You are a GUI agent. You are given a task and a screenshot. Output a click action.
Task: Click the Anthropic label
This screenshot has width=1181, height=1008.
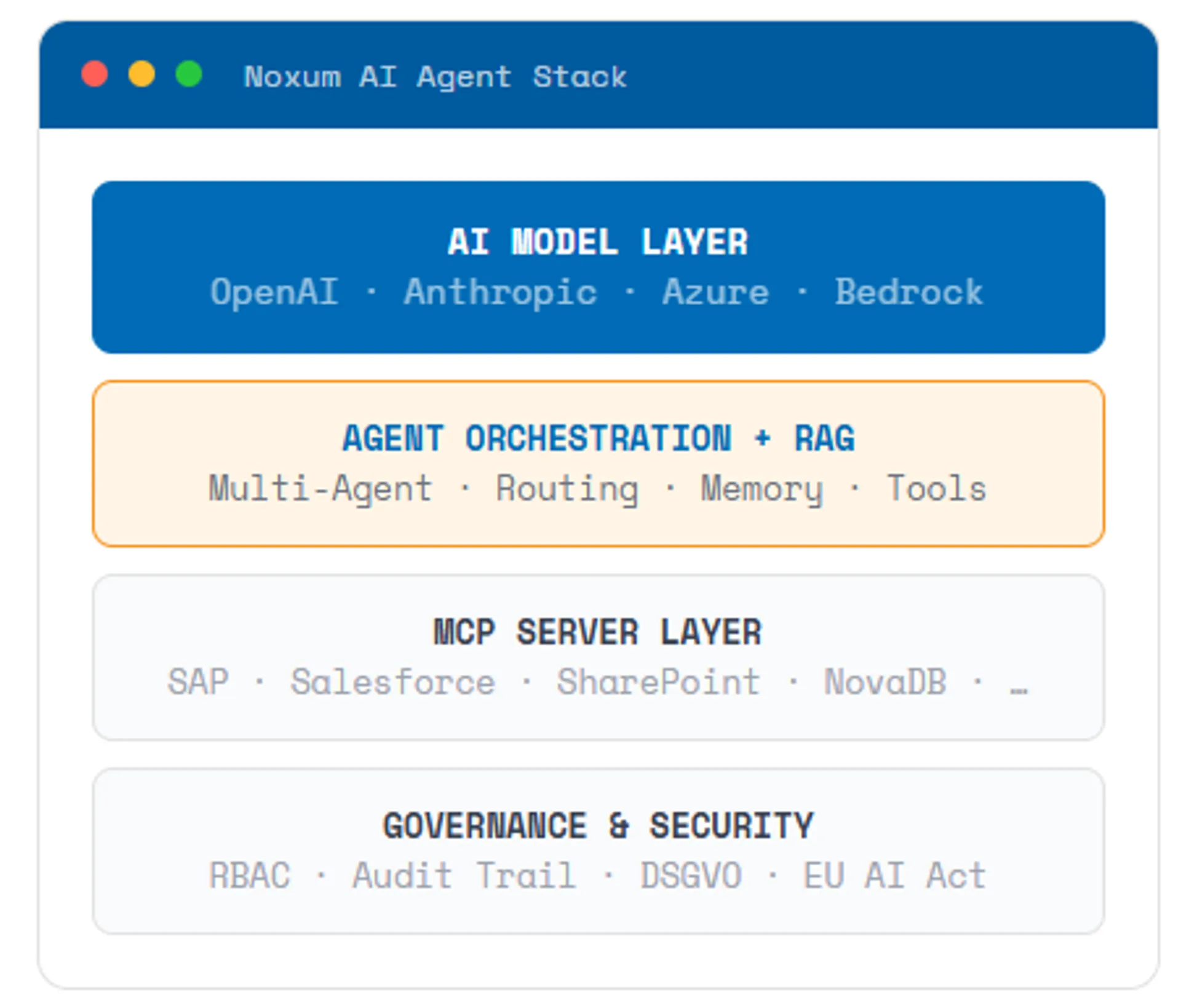[x=500, y=292]
